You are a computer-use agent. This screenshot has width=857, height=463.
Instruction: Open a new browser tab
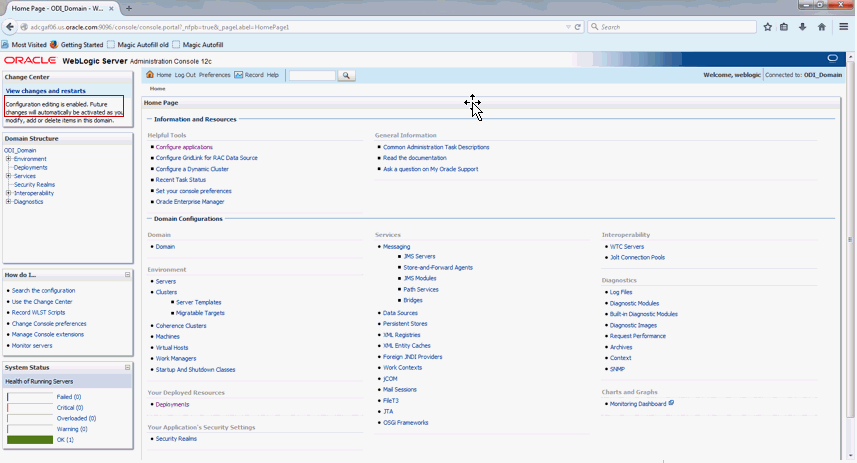129,8
